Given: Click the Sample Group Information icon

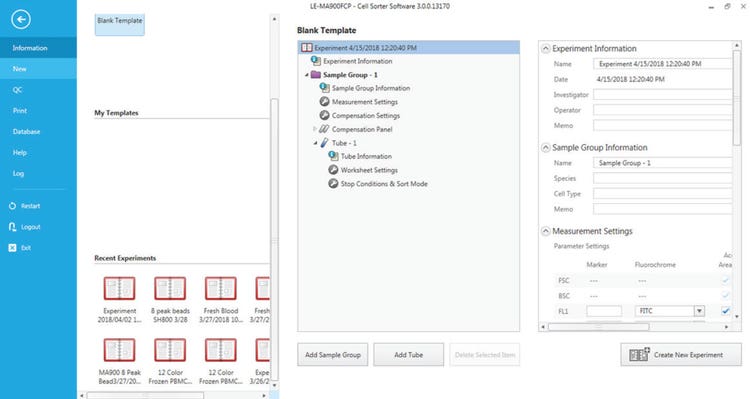Looking at the screenshot, I should (324, 88).
